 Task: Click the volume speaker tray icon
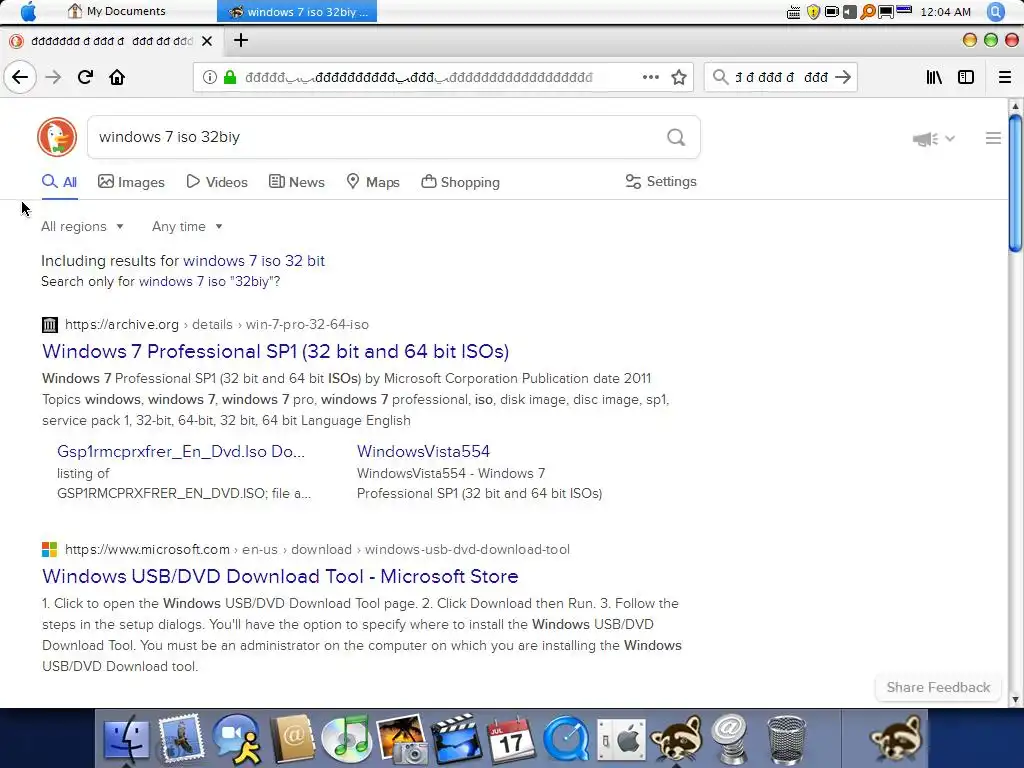click(850, 12)
